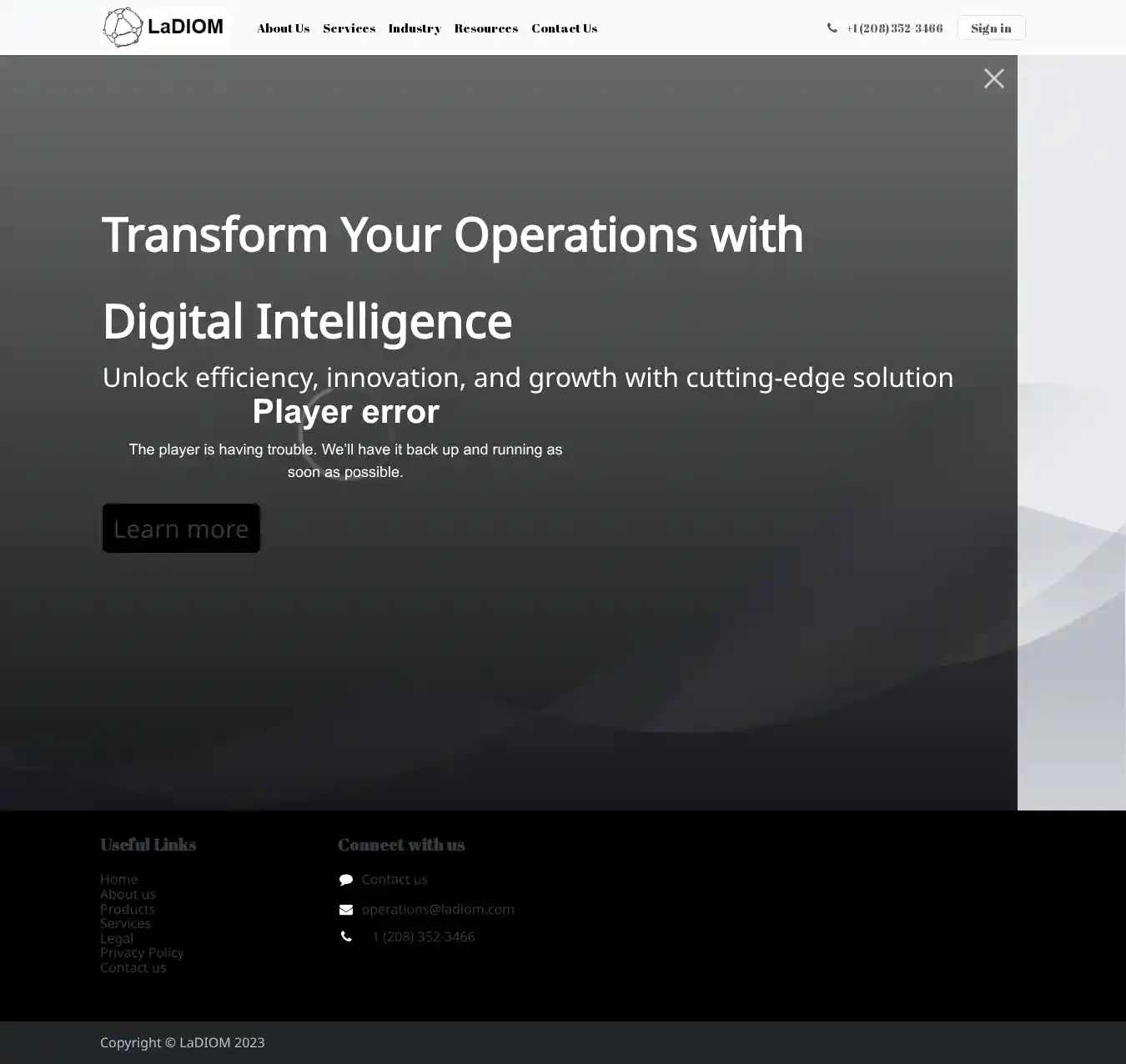This screenshot has height=1064, width=1126.
Task: Open the Privacy Policy footer link
Action: [142, 952]
